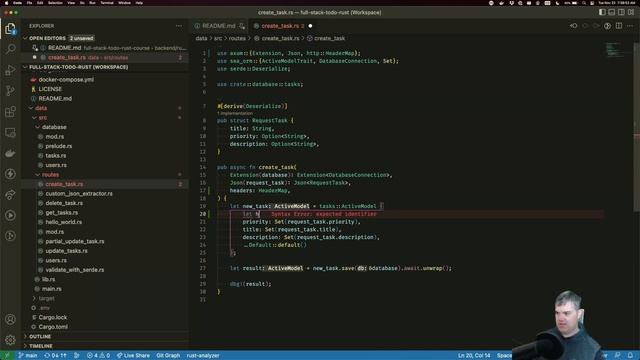This screenshot has width=640, height=360.
Task: Open Git Graph from status bar
Action: pos(168,356)
